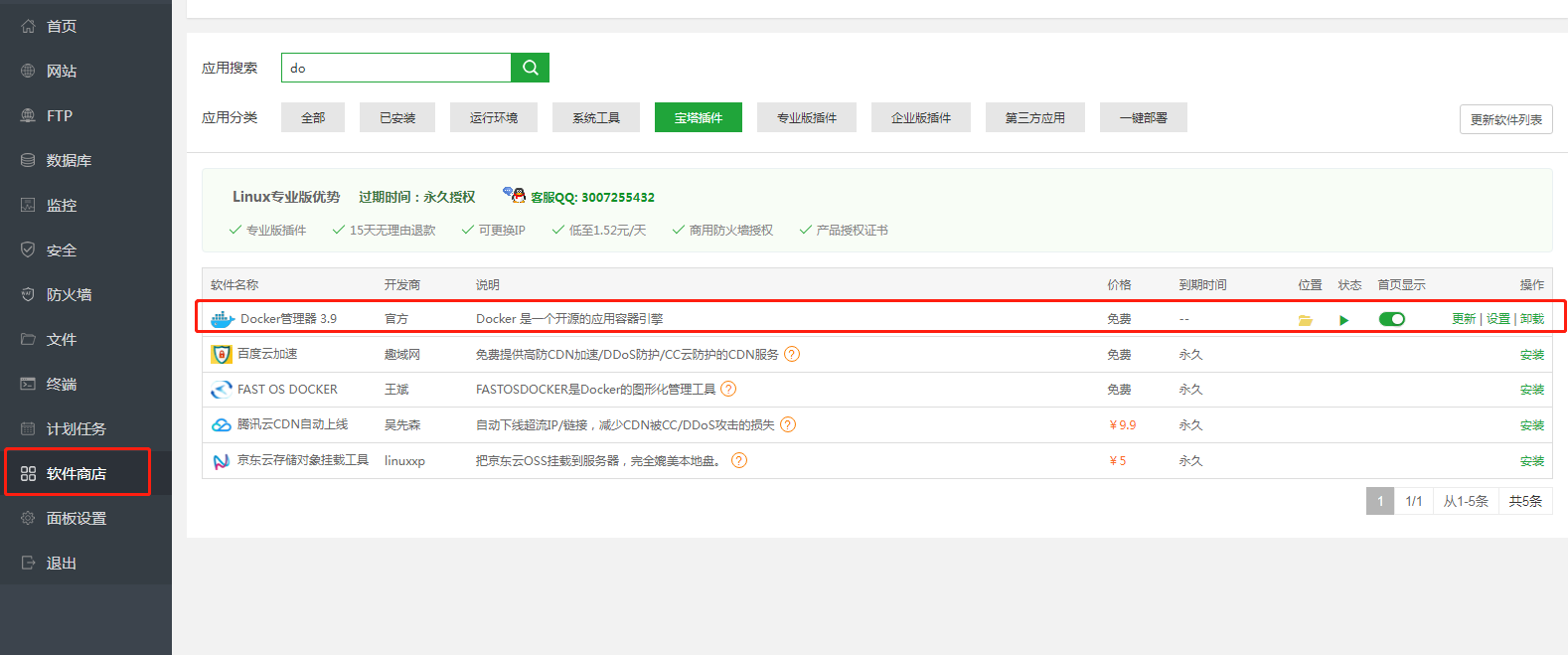Click 设置 link for Docker管理器

[1498, 319]
